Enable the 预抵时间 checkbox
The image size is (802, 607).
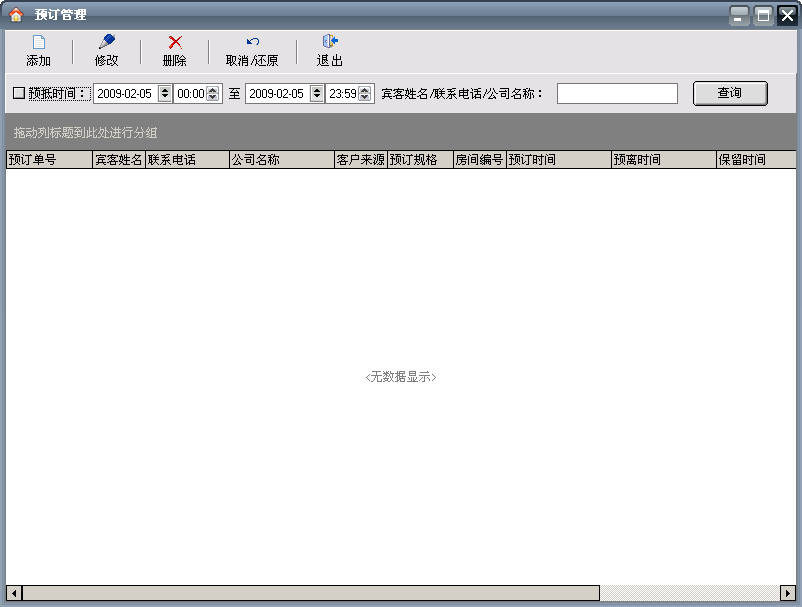[x=19, y=93]
